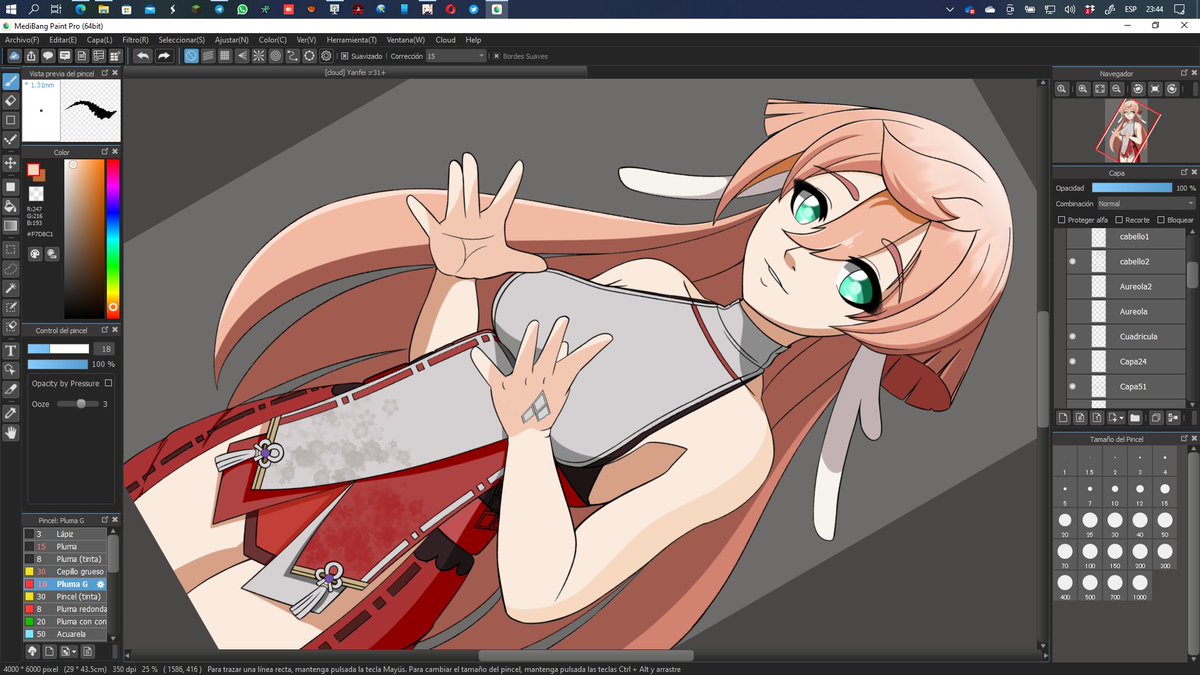Select the Text tool
Viewport: 1200px width, 675px height.
click(11, 350)
